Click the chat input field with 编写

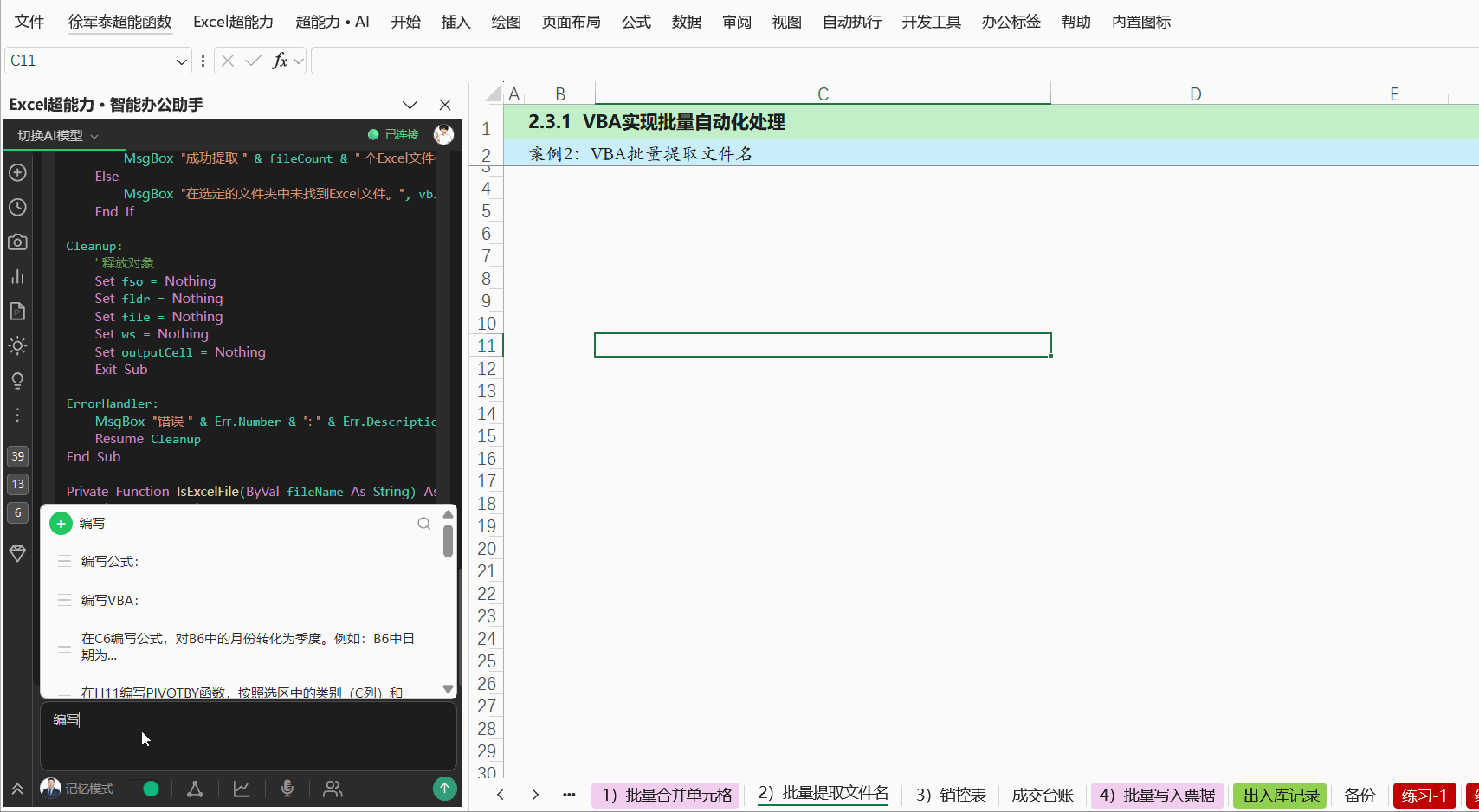(x=249, y=735)
